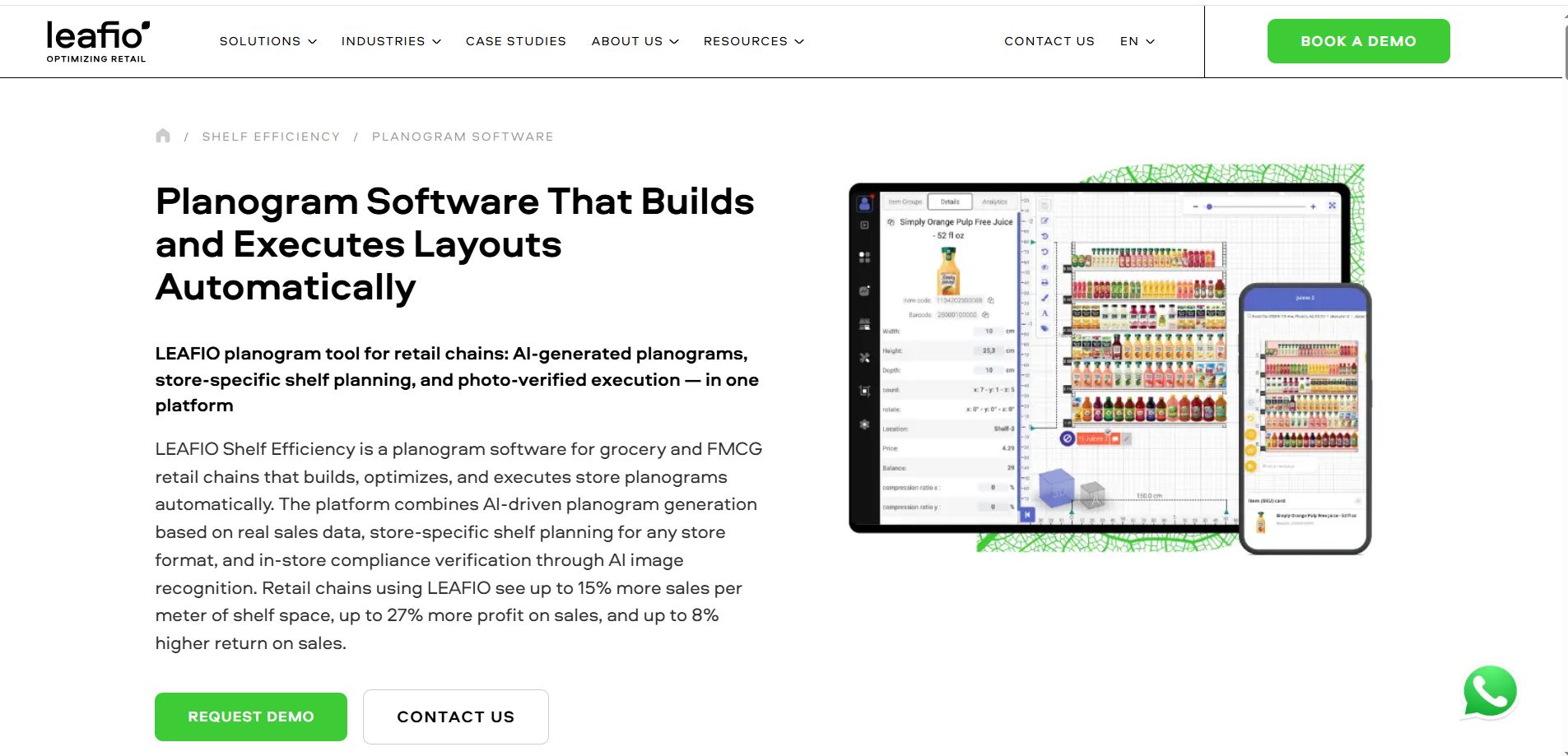
Task: Click Contact Us button beside Request Demo
Action: 456,717
